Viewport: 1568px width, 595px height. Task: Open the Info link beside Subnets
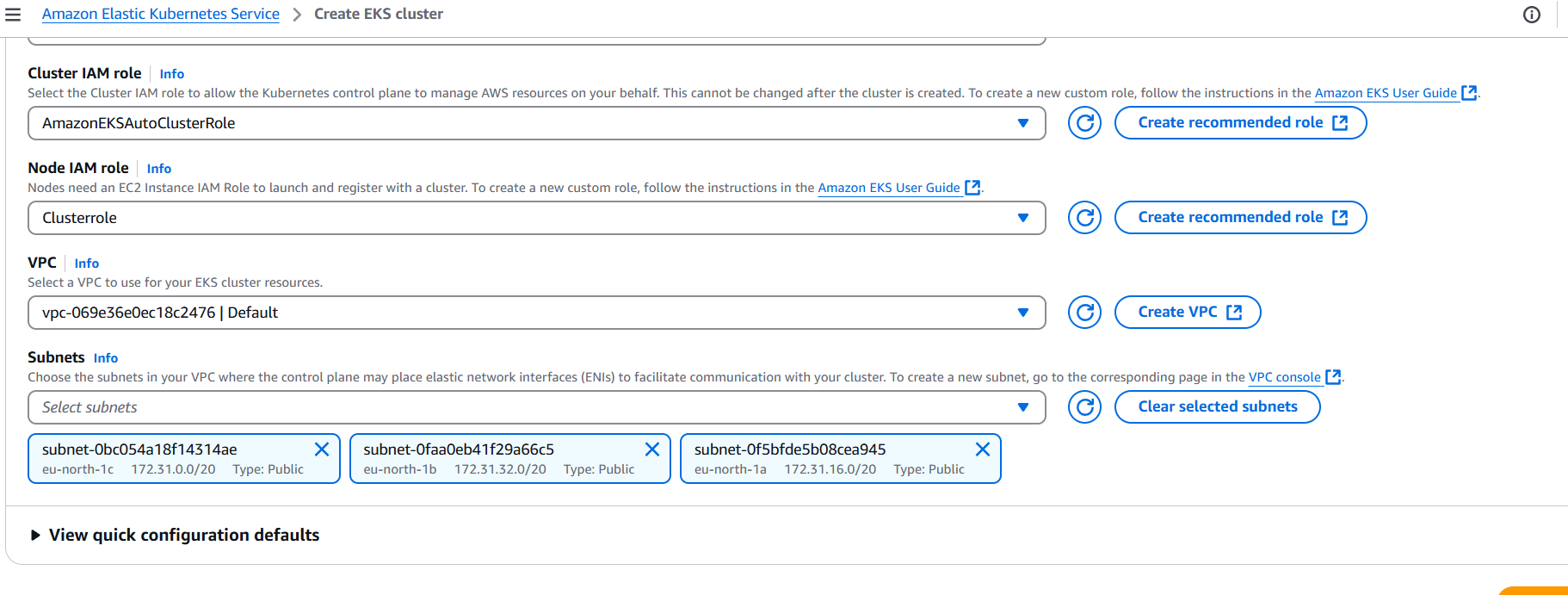tap(106, 358)
